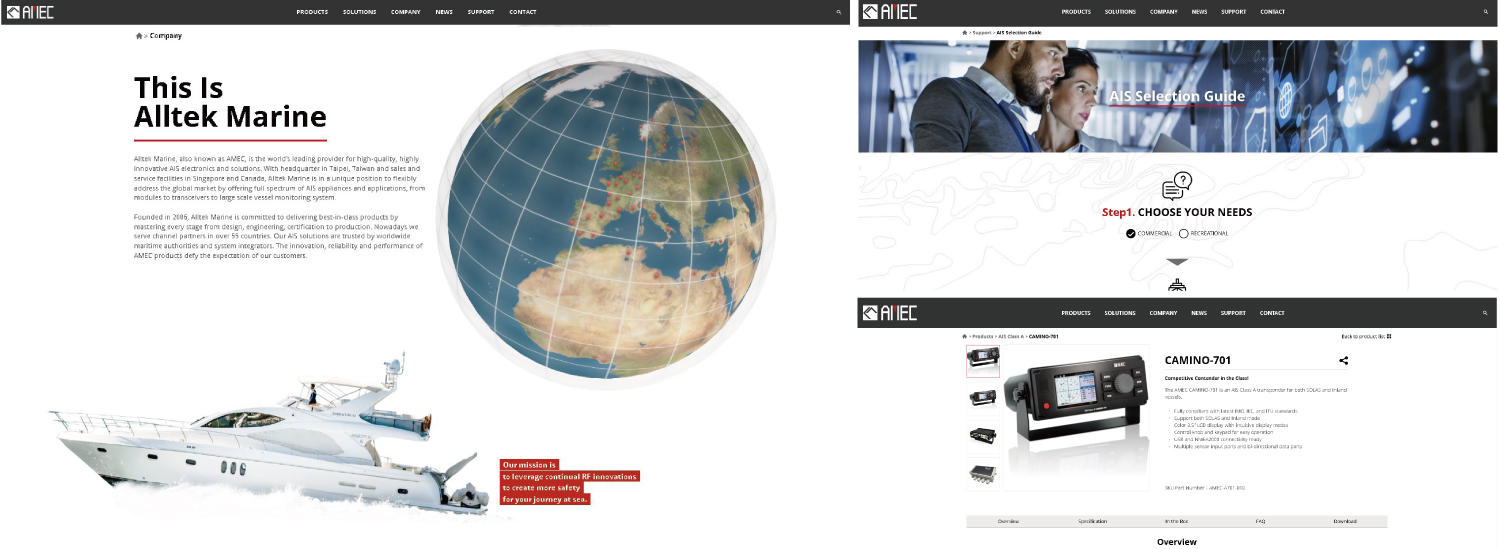Open COMPANY menu on AIS Selection Guide page
Screen dimensions: 1500x549
(x=1164, y=12)
